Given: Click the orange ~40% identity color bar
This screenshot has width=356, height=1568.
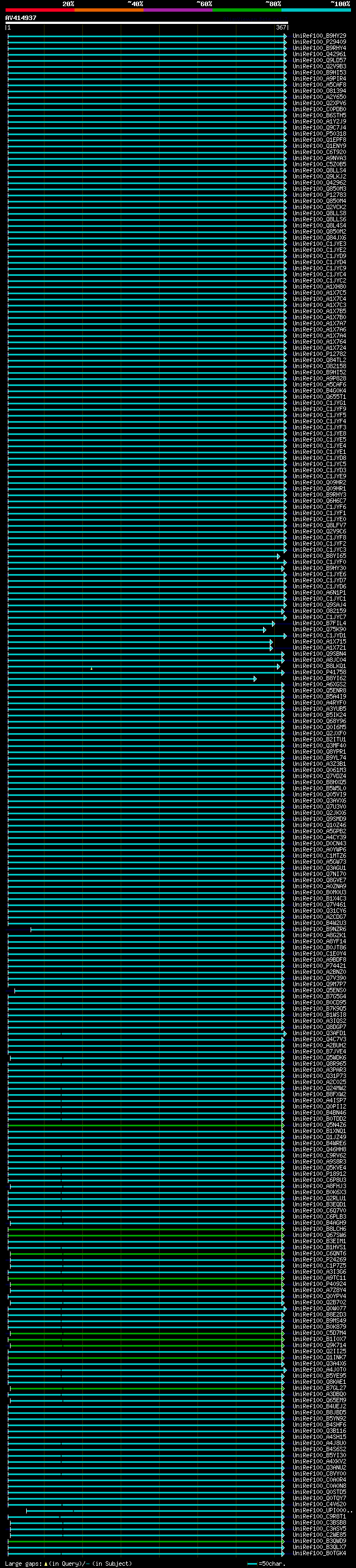Looking at the screenshot, I should [109, 10].
